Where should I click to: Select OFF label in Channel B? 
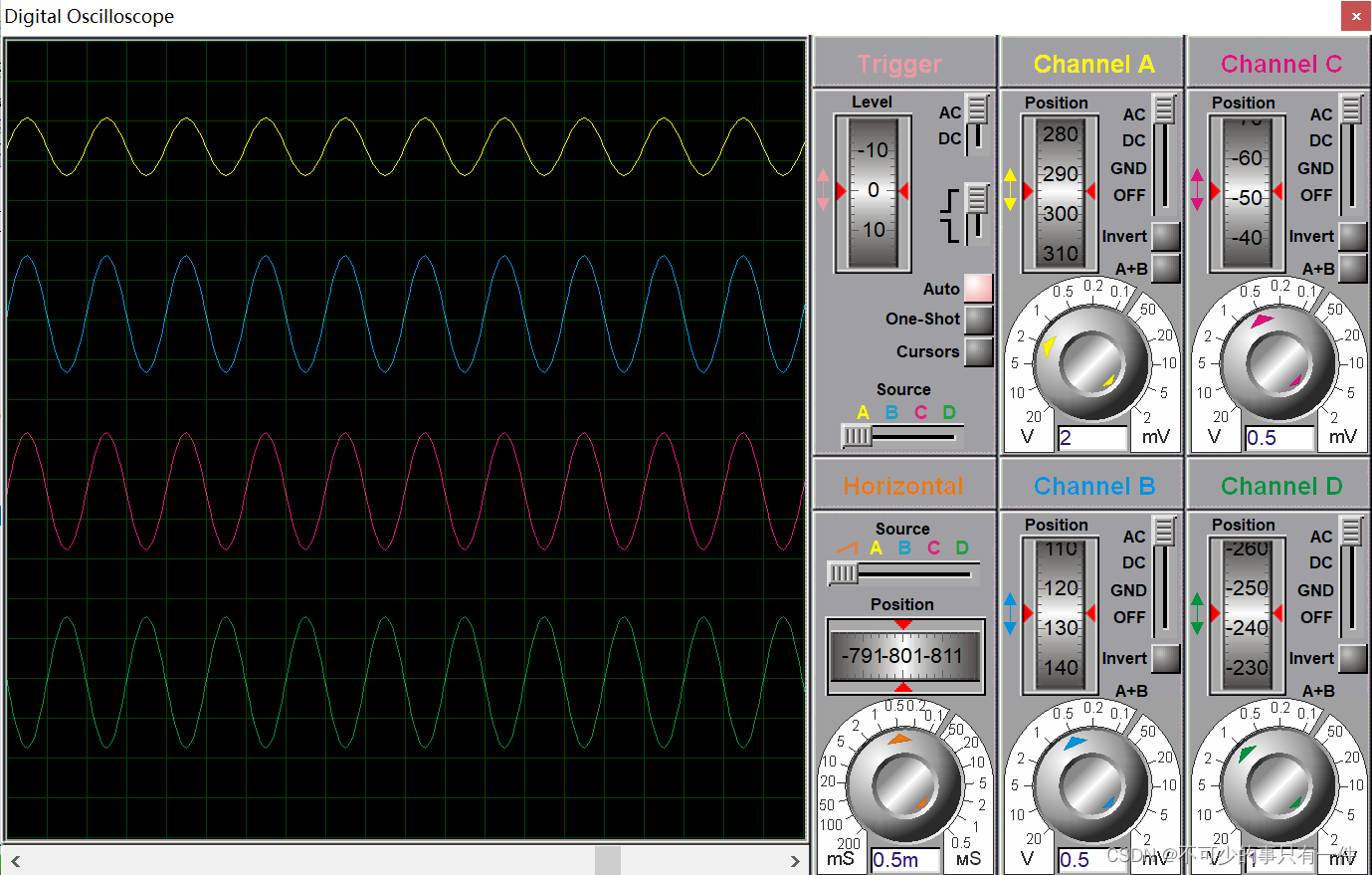pyautogui.click(x=1128, y=617)
